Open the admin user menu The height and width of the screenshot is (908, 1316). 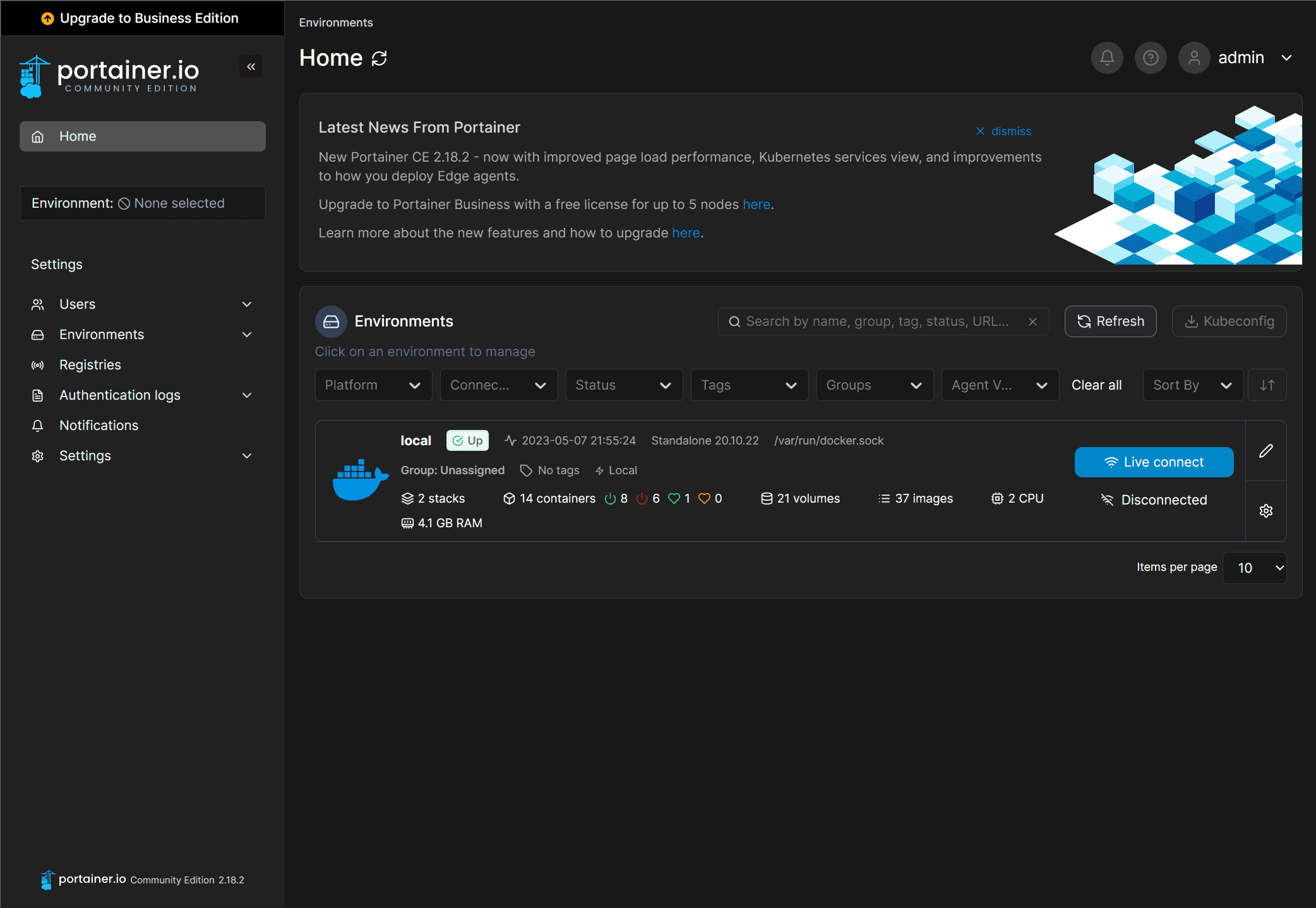tap(1240, 58)
